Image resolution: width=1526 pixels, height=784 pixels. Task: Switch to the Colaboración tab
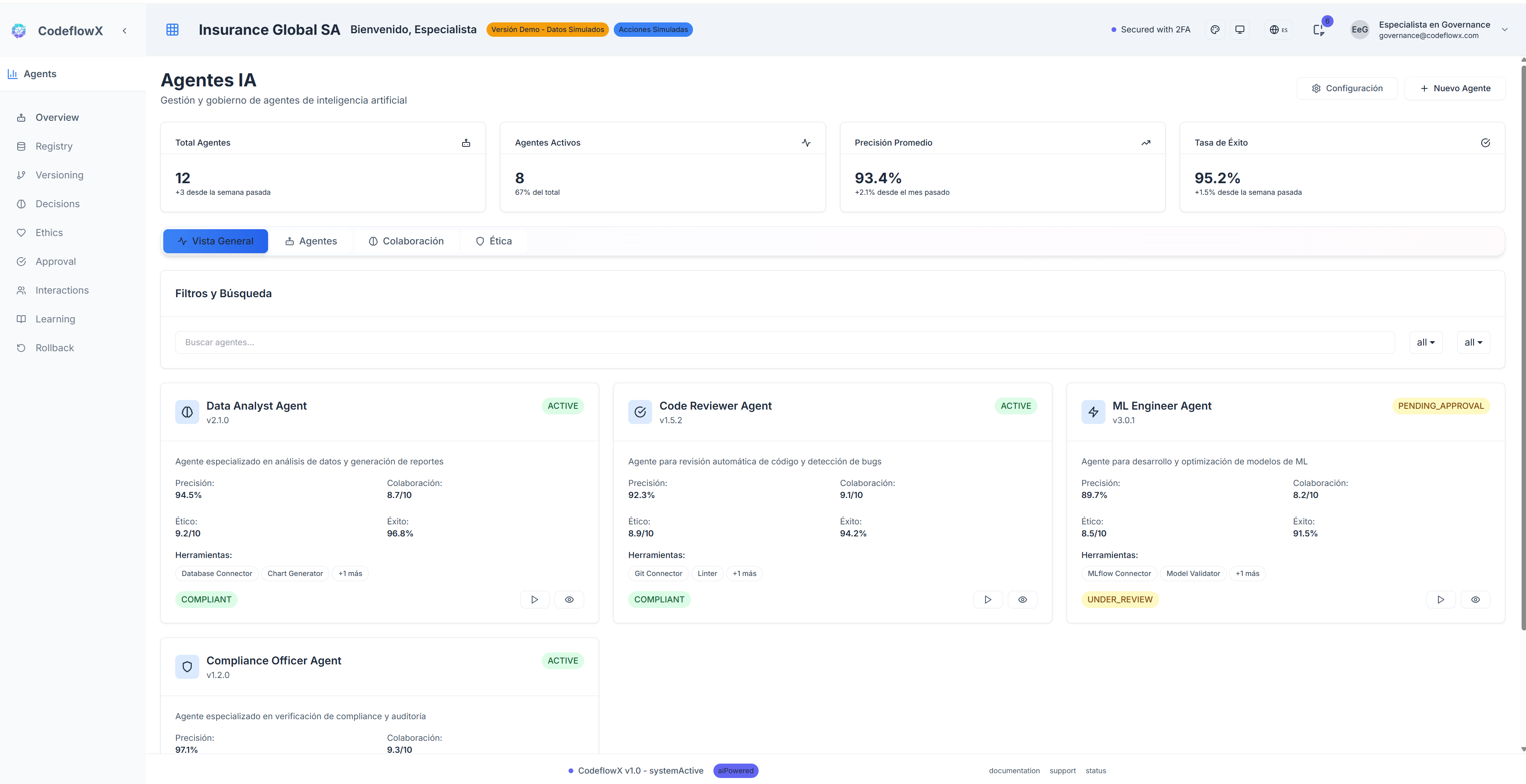pos(407,240)
